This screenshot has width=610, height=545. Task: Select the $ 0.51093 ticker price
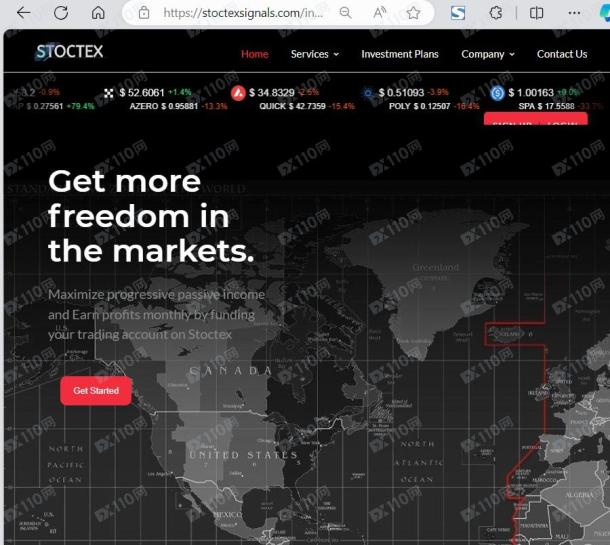401,93
